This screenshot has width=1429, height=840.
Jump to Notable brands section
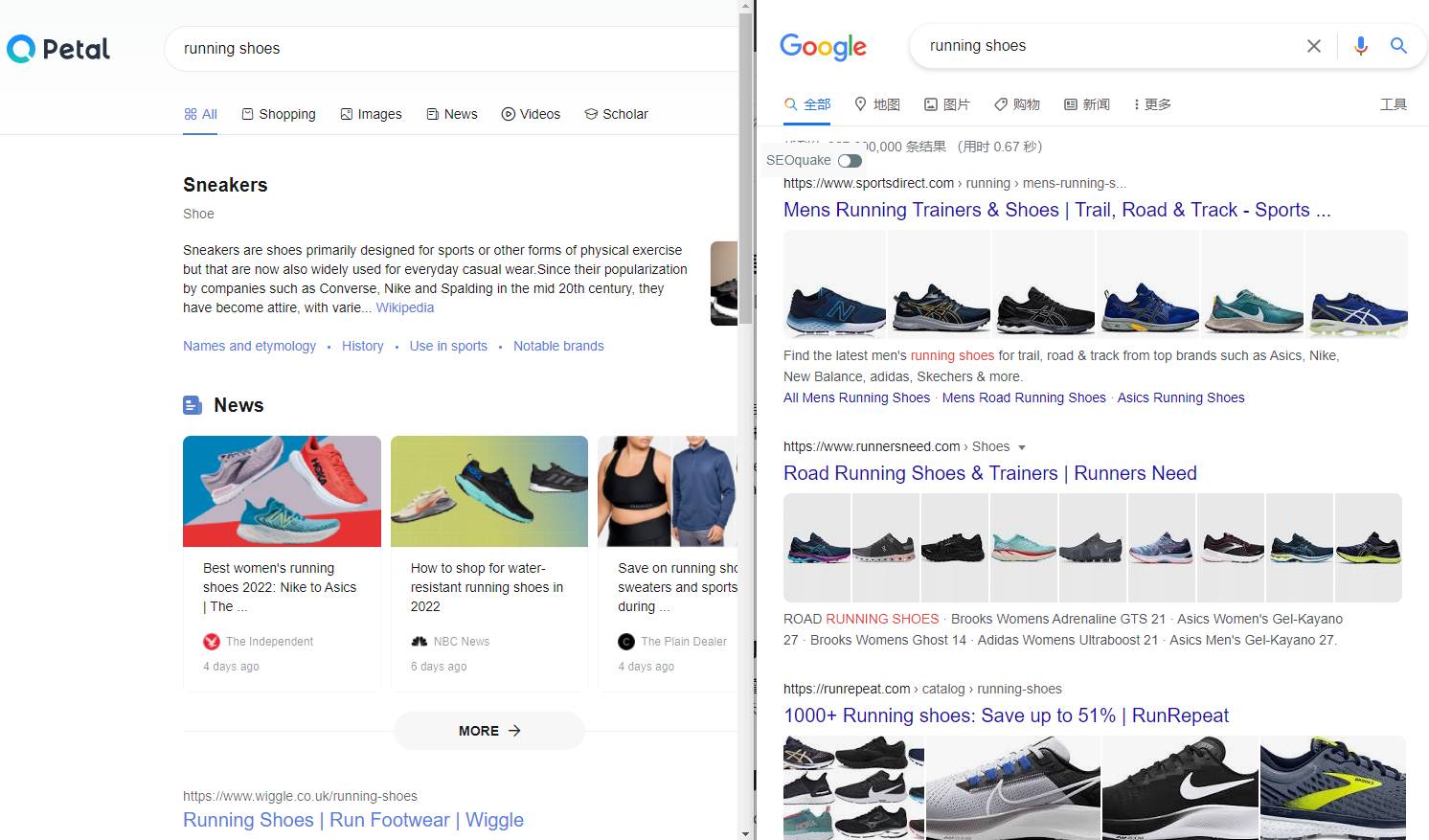pyautogui.click(x=558, y=346)
